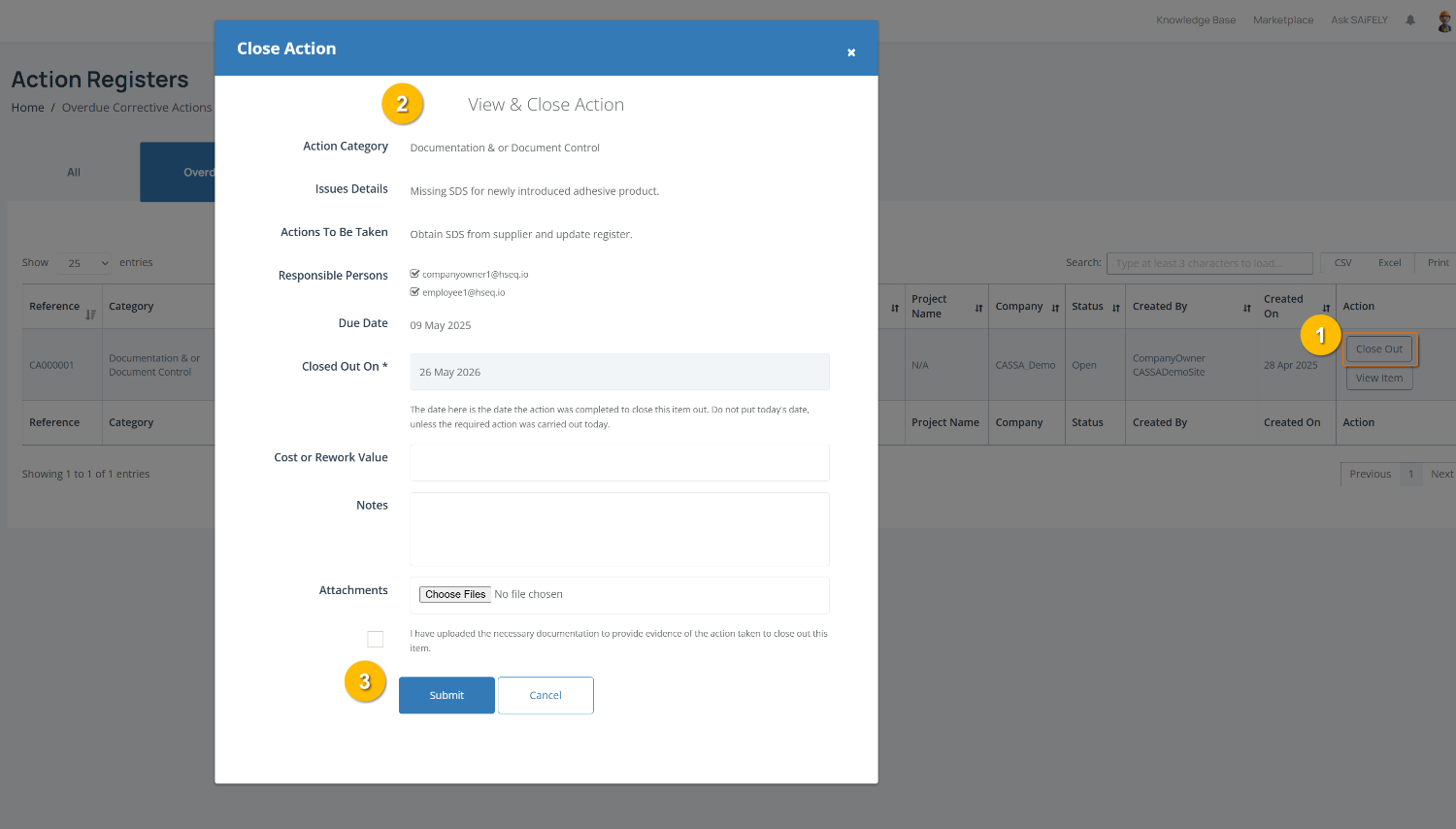The height and width of the screenshot is (829, 1456).
Task: Select page 1 in pagination
Action: tap(1410, 474)
